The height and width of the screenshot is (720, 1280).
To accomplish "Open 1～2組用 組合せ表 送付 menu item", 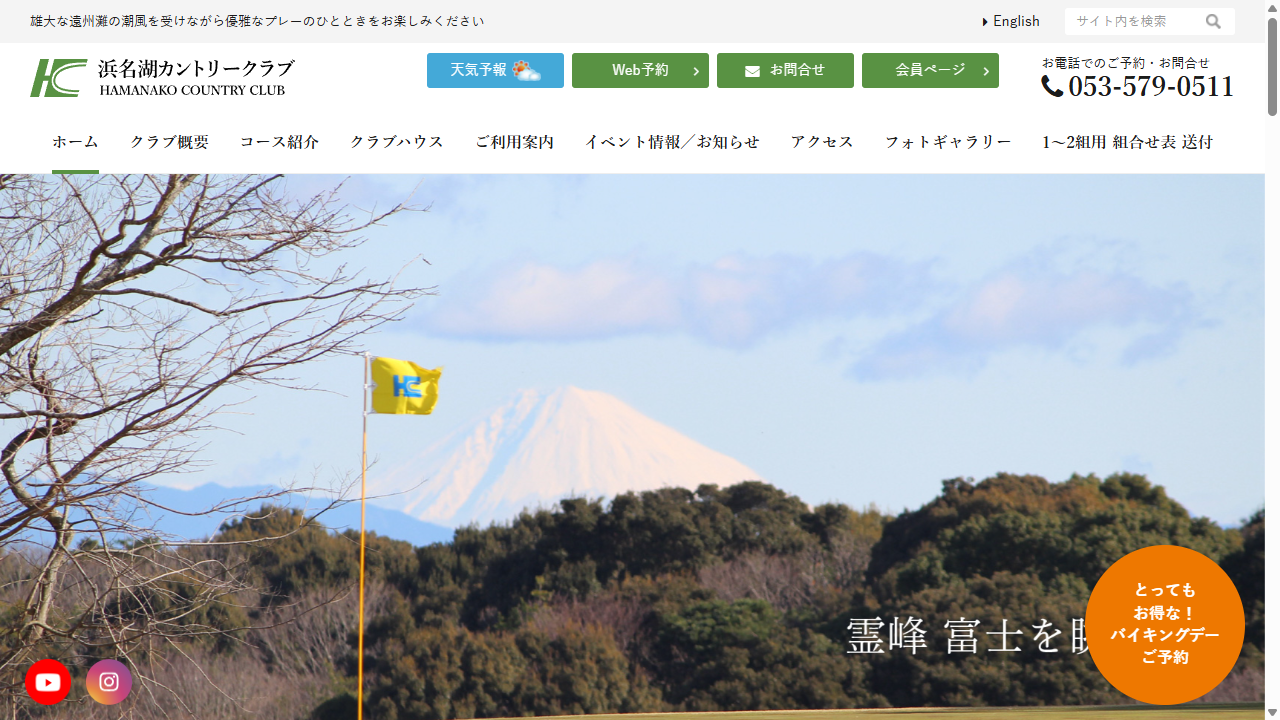I will pyautogui.click(x=1127, y=142).
